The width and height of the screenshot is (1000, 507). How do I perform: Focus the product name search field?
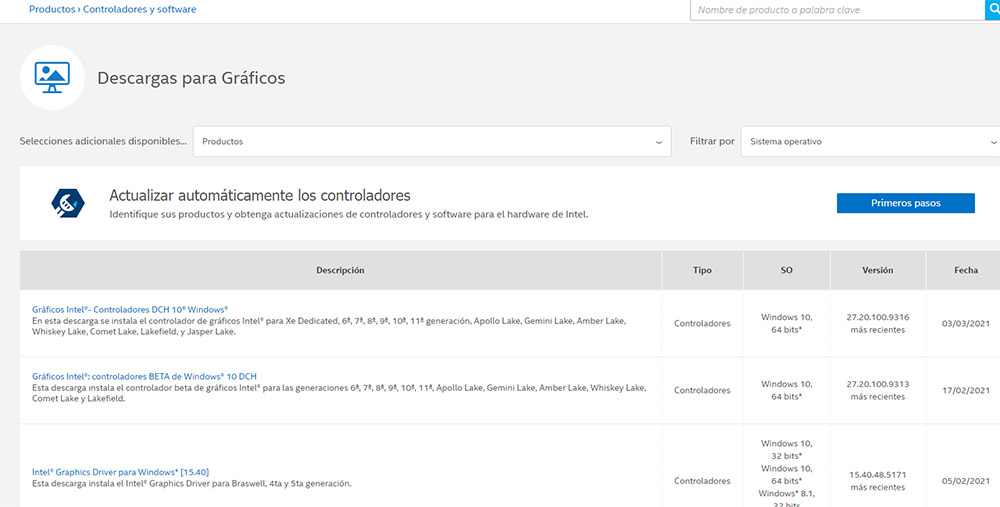(x=837, y=10)
